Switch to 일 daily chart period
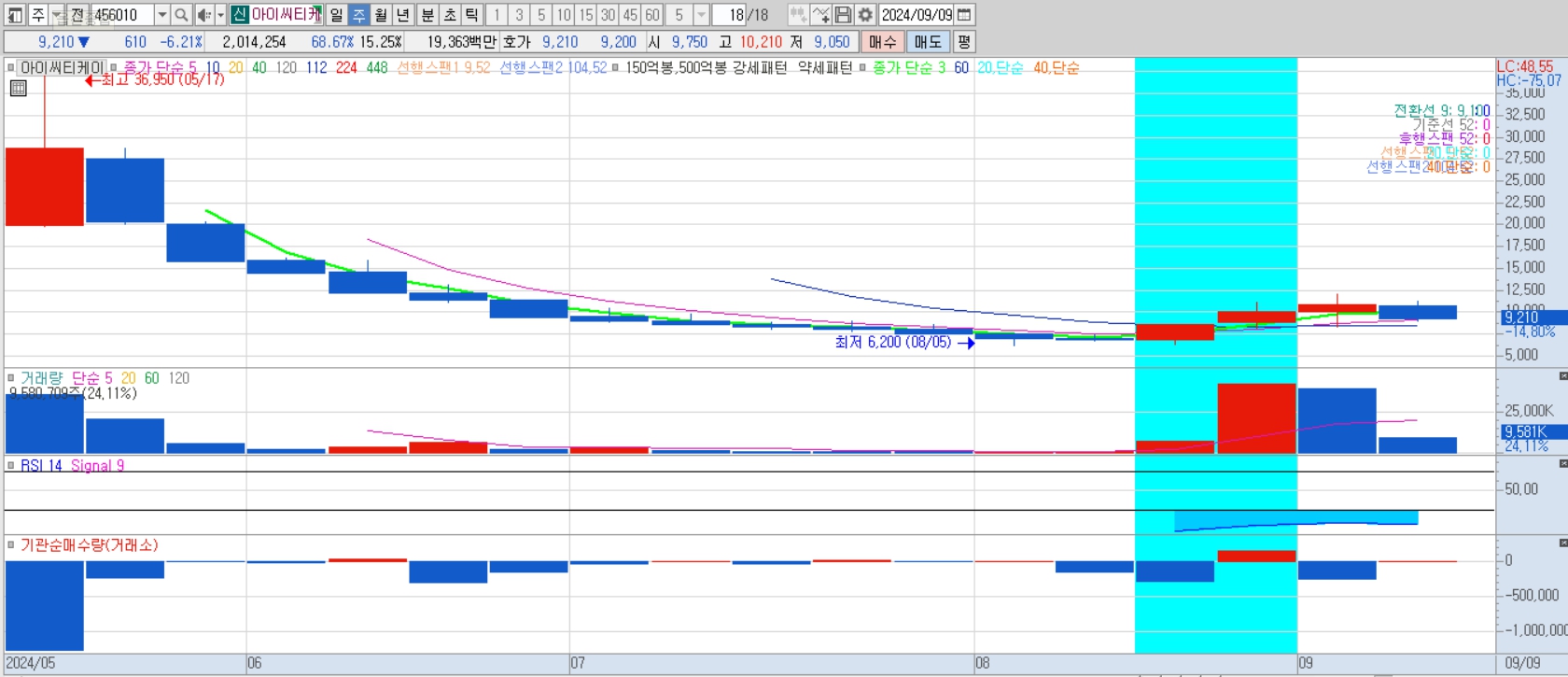Screen dimensions: 1568x677 pos(336,15)
